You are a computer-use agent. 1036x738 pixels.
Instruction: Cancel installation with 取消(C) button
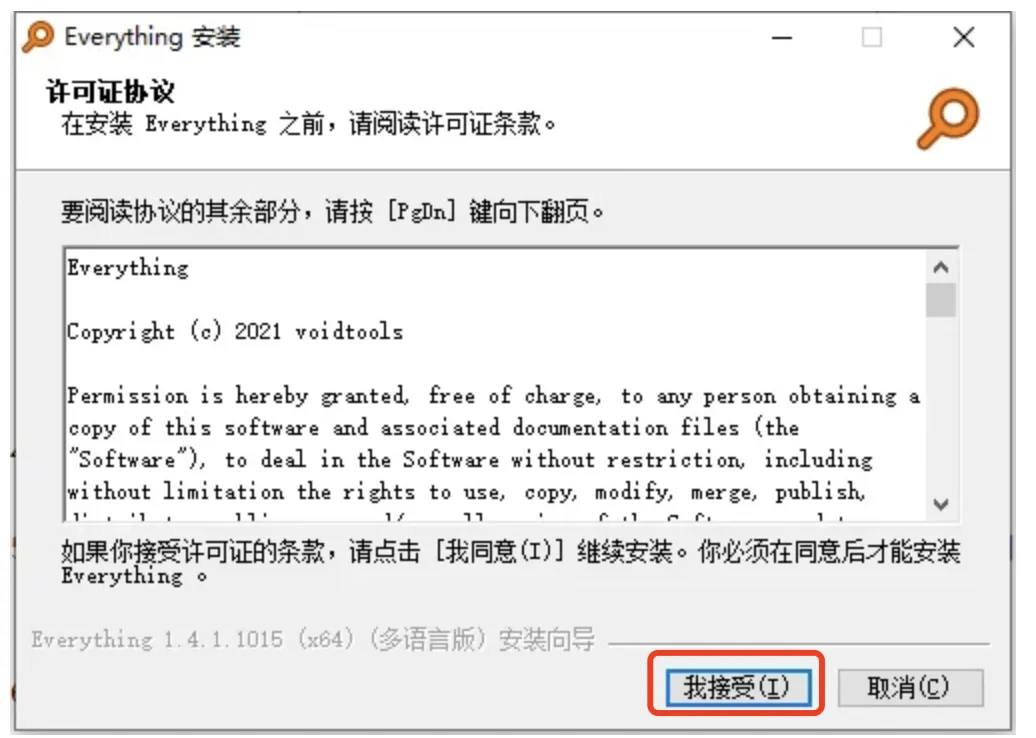tap(910, 688)
